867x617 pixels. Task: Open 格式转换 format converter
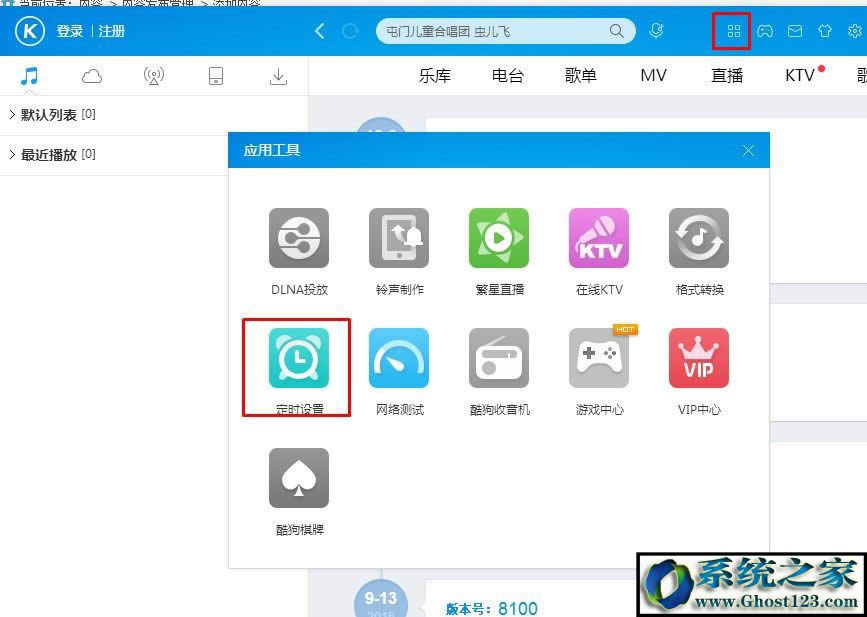tap(699, 238)
